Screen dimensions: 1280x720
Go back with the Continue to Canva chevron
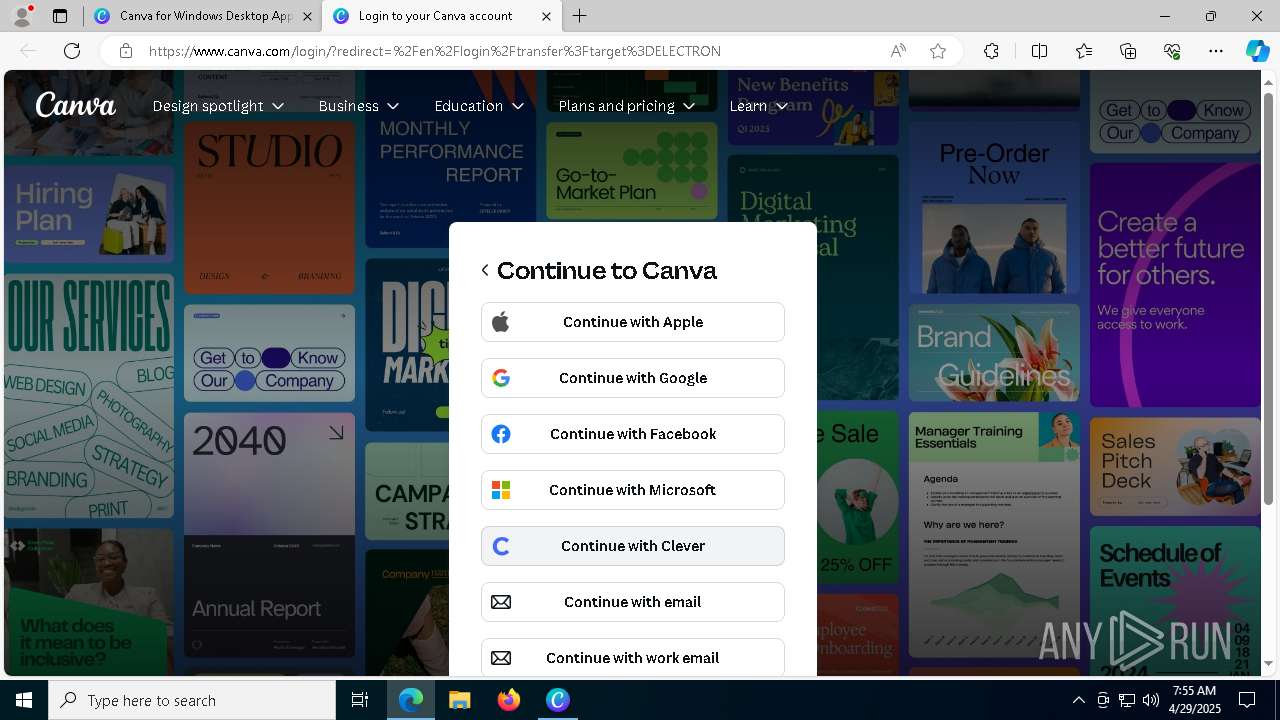point(485,270)
